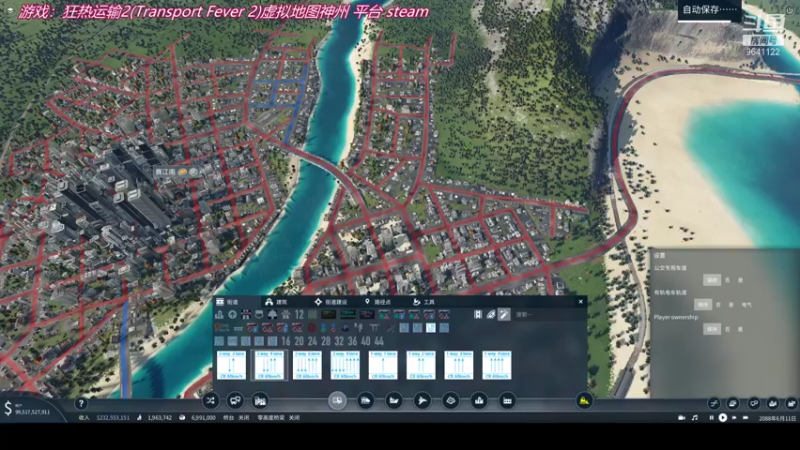Open the bulldozer demolish tool
800x450 pixels.
(x=584, y=401)
